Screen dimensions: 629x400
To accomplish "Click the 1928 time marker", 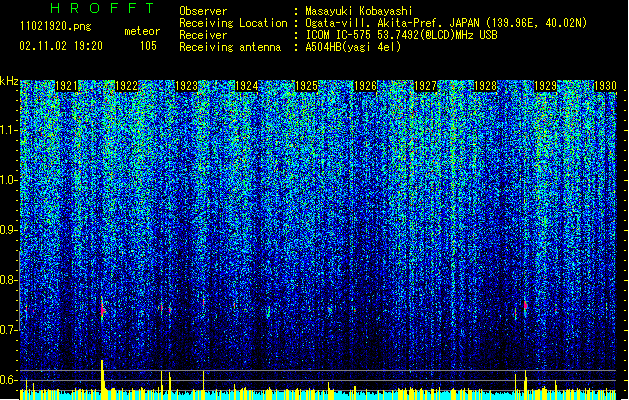I will coord(485,86).
